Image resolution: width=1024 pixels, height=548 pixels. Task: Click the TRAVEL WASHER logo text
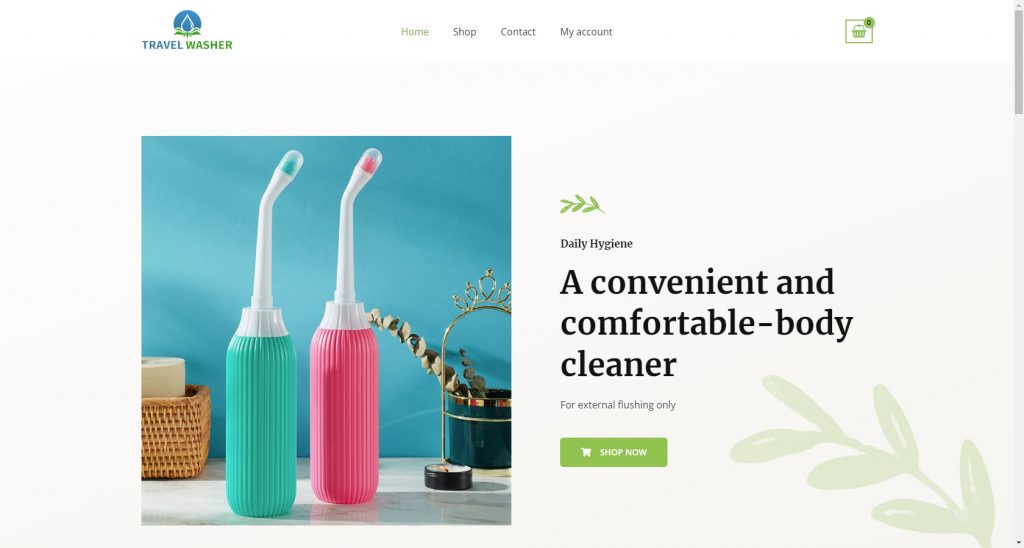pyautogui.click(x=187, y=45)
